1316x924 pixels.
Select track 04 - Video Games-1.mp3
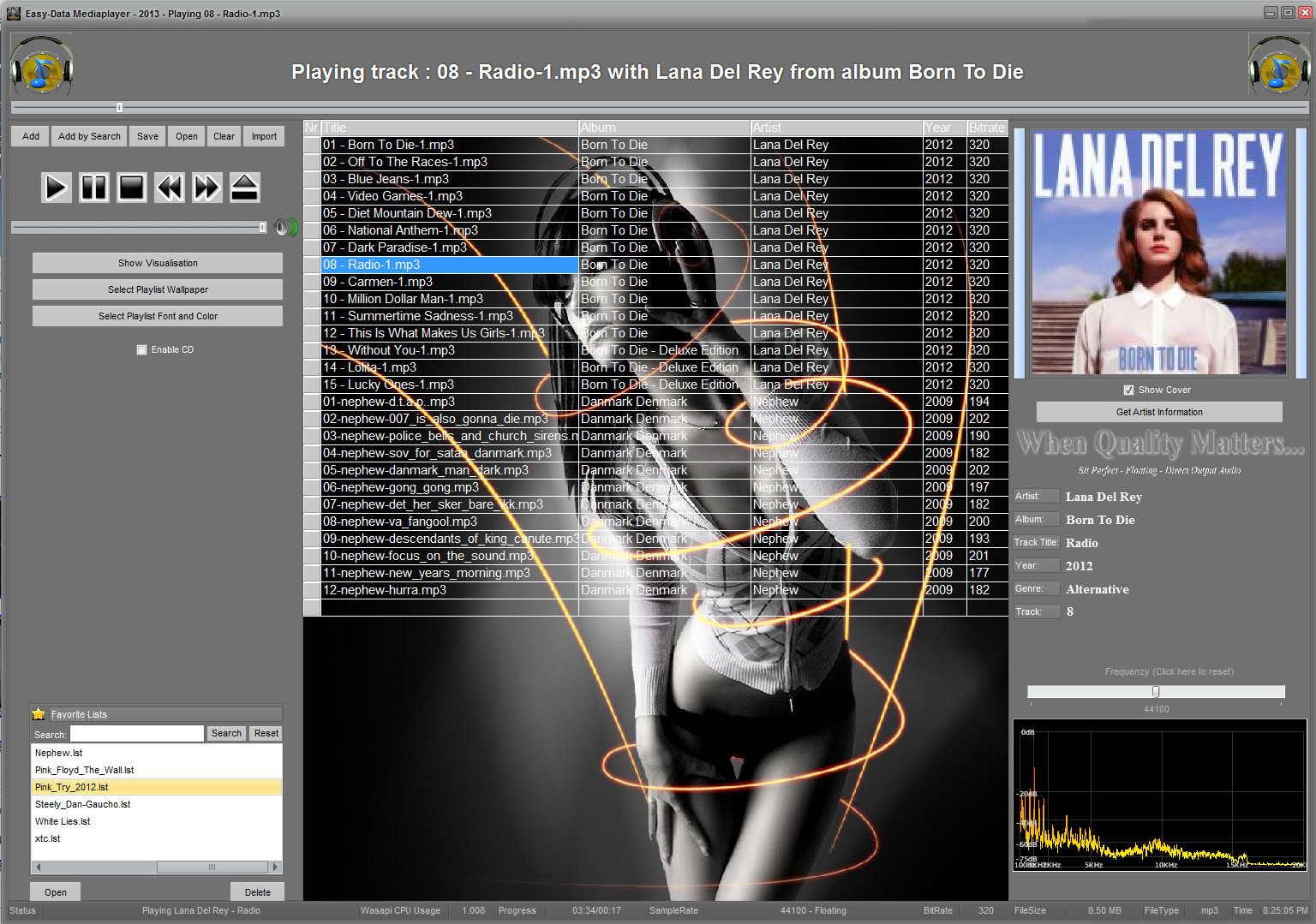tap(450, 196)
